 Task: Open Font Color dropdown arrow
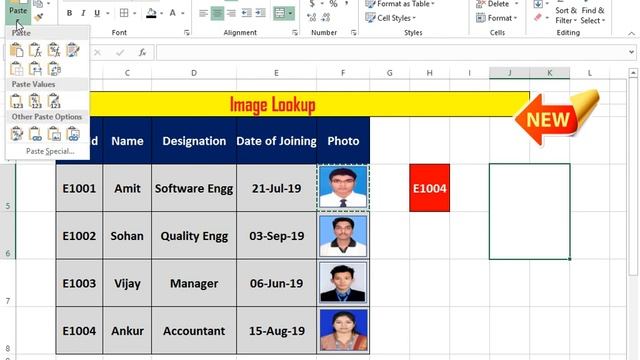182,13
